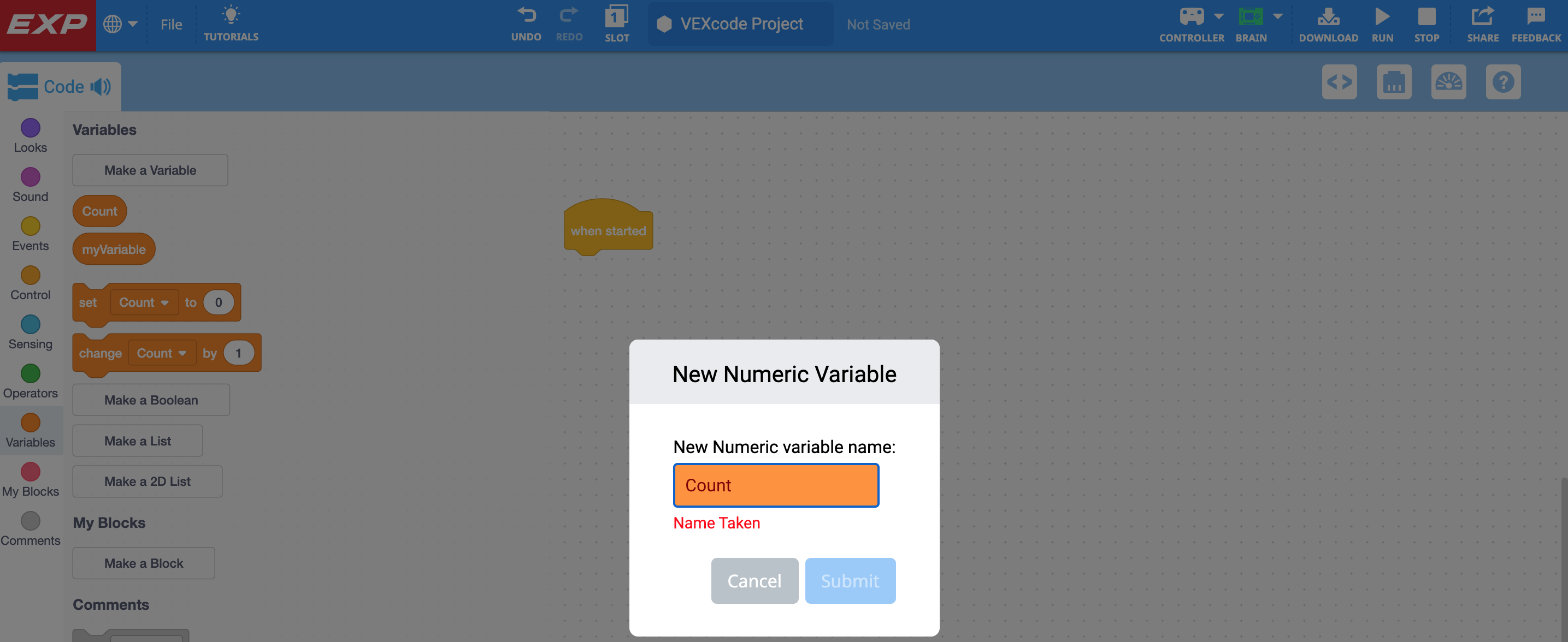Open the Count dropdown in set block

click(144, 303)
